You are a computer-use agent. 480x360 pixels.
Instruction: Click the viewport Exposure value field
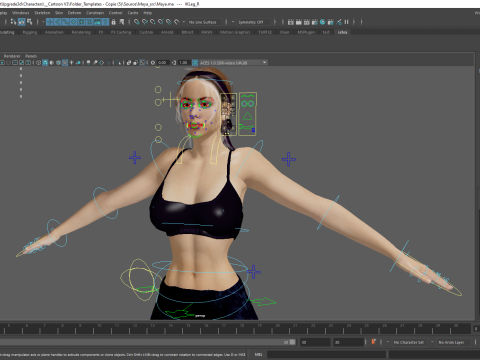163,63
